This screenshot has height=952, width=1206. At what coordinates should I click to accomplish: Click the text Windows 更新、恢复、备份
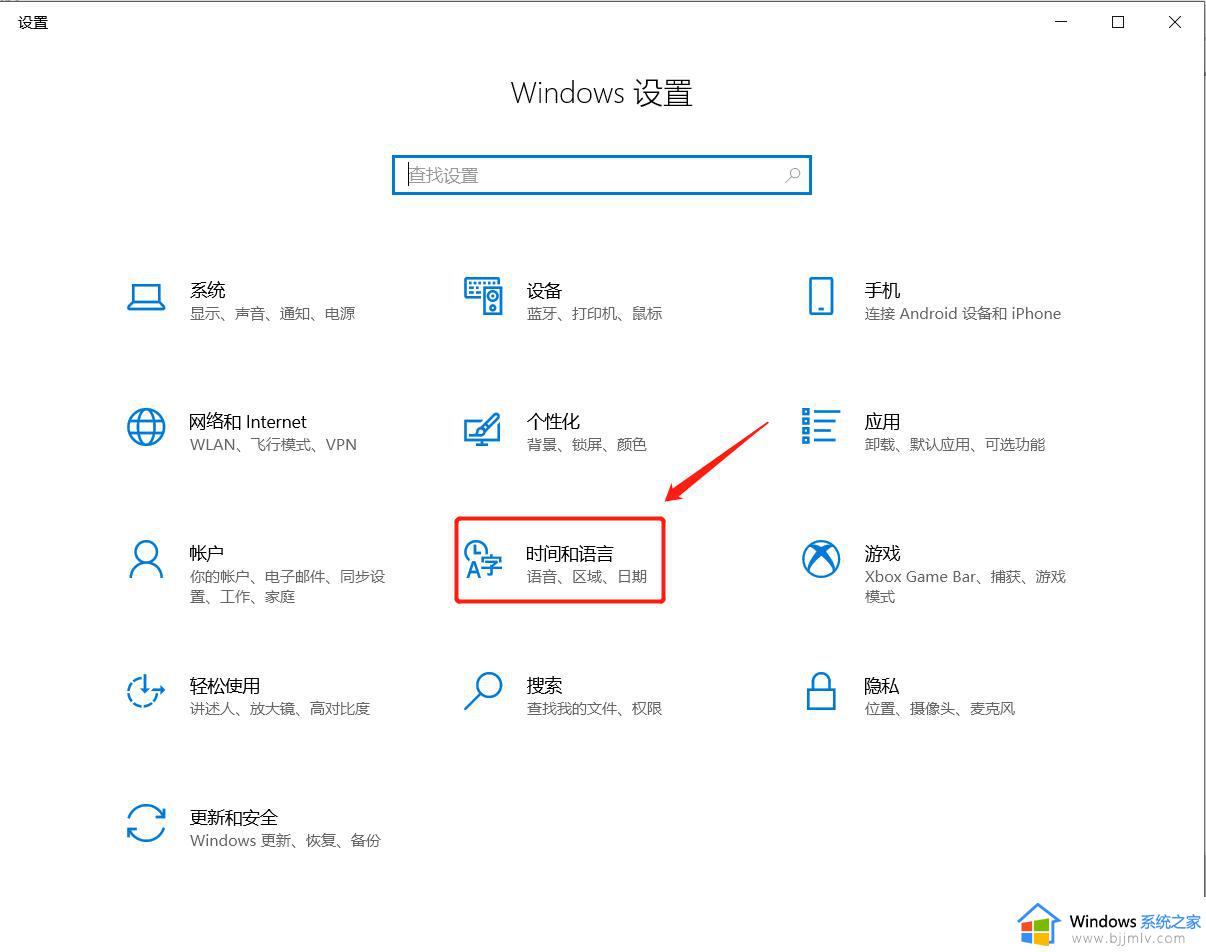tap(285, 840)
